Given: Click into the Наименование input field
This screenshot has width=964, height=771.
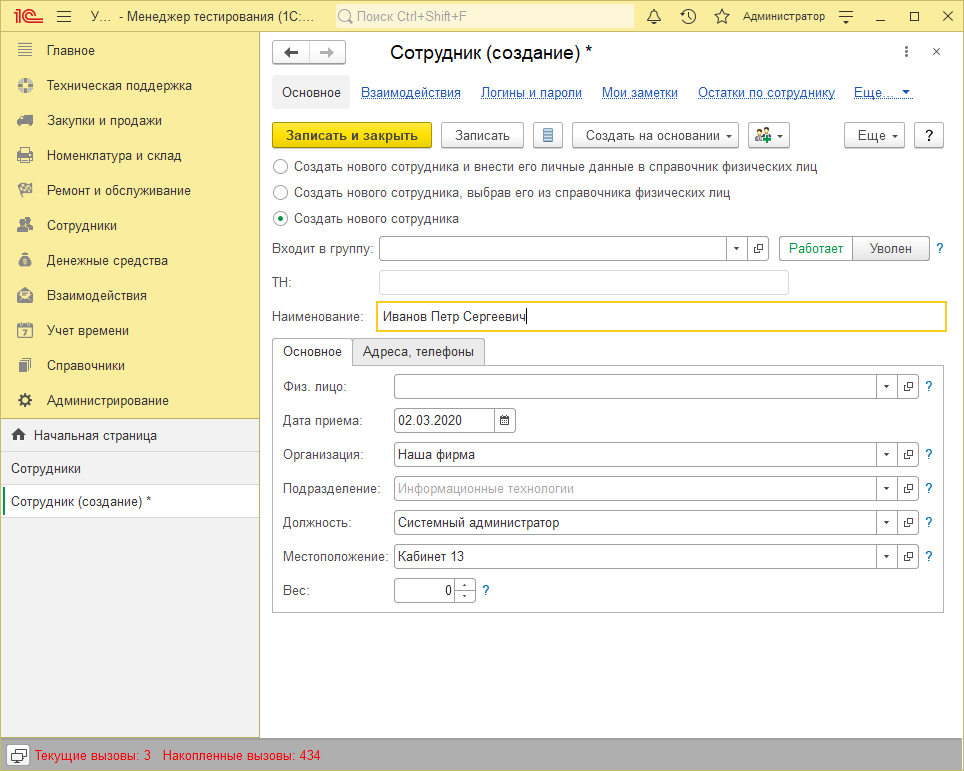Looking at the screenshot, I should coord(660,317).
